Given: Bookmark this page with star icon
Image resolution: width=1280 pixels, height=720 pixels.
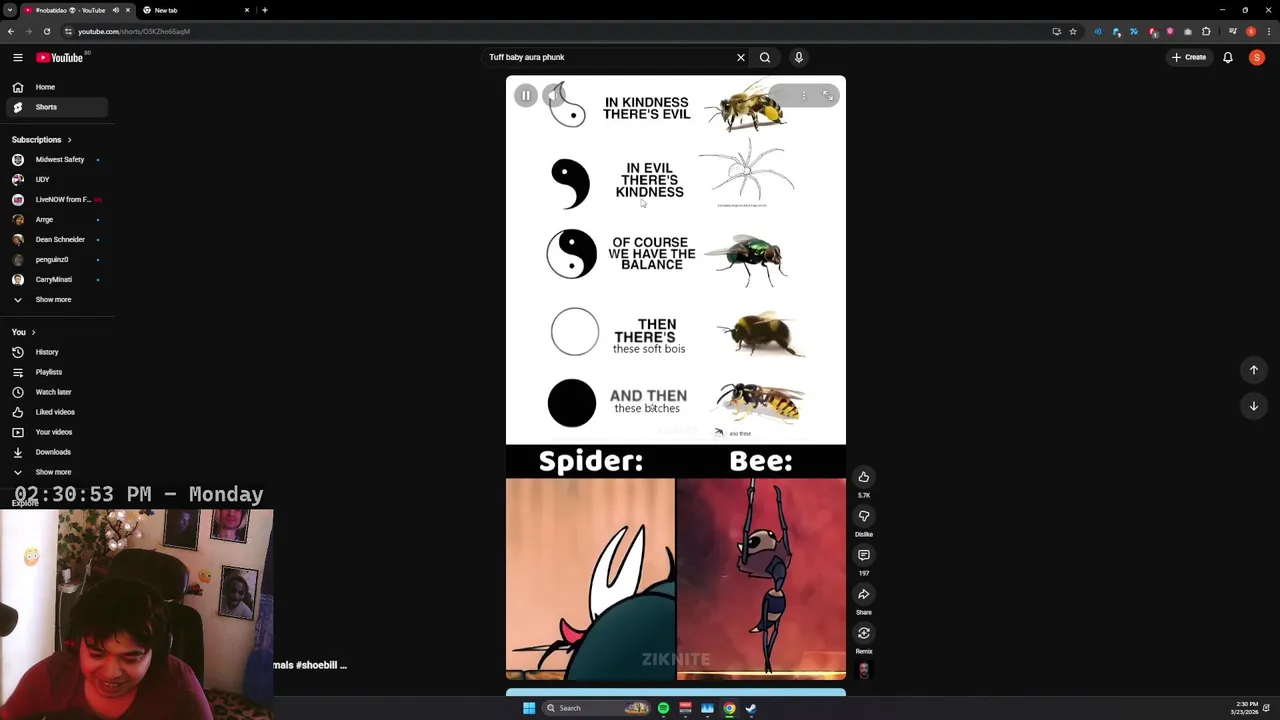Looking at the screenshot, I should pos(1073,31).
